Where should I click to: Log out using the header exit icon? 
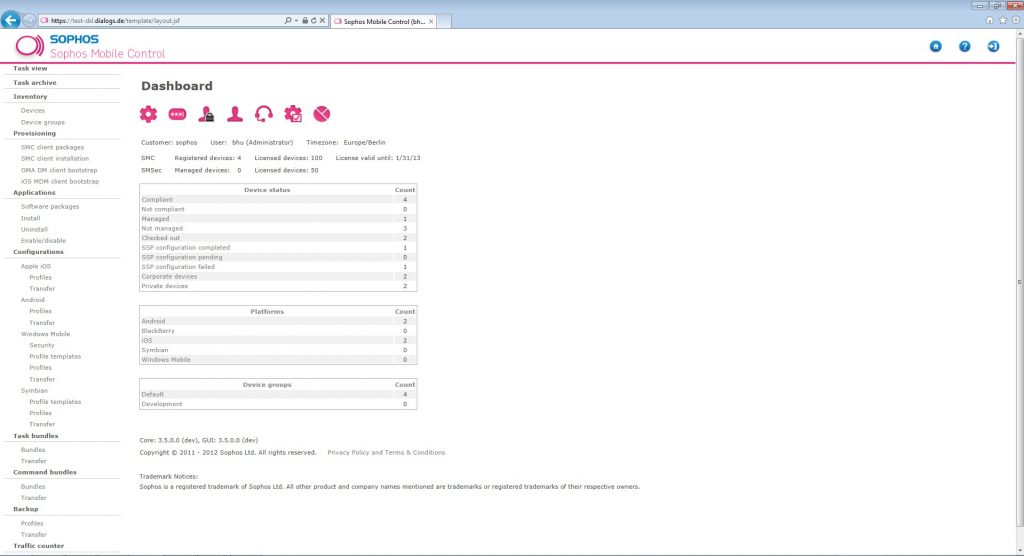point(993,46)
